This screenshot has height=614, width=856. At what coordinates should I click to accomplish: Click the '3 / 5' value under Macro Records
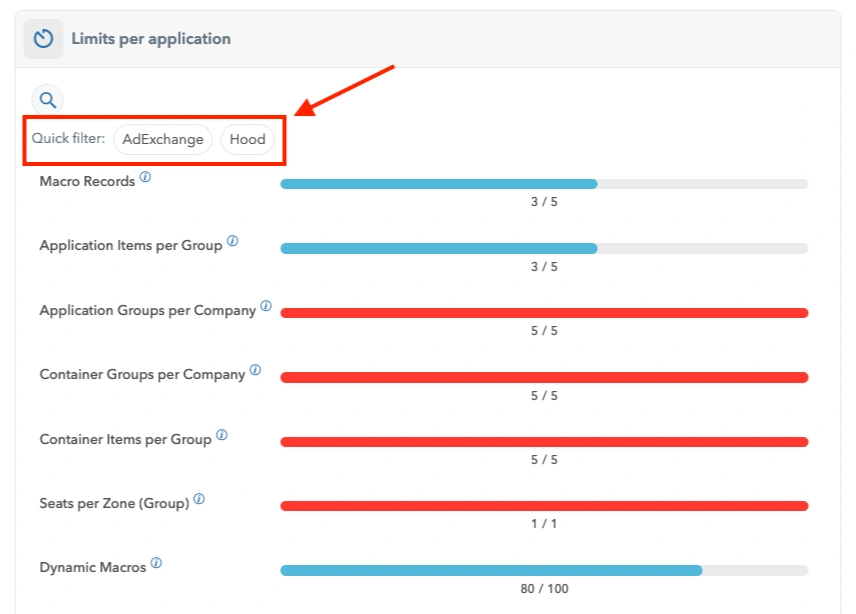(544, 202)
